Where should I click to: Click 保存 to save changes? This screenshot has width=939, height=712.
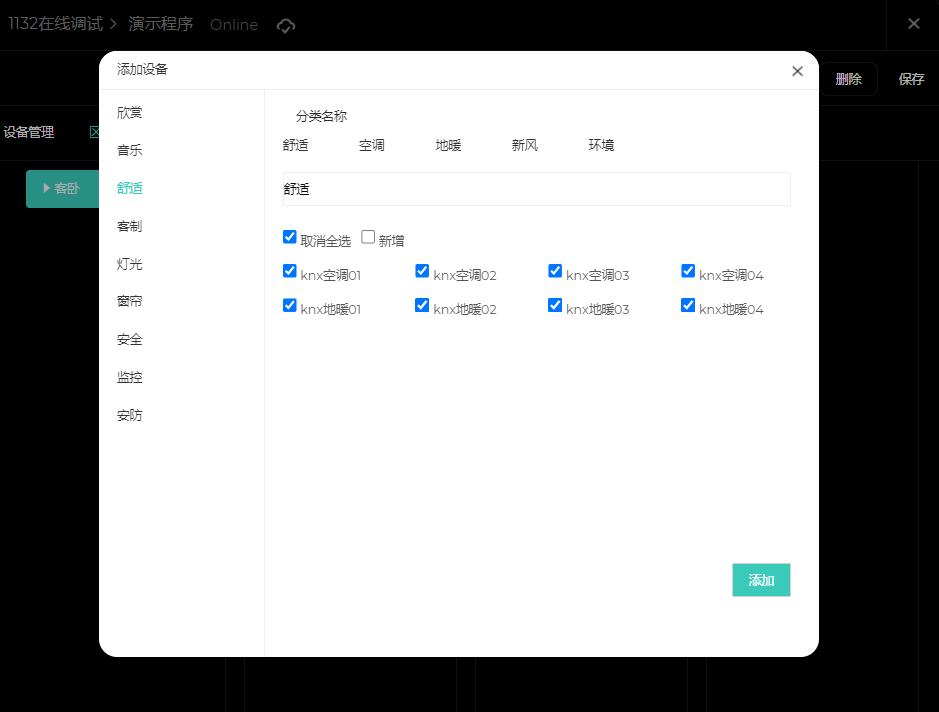tap(911, 79)
